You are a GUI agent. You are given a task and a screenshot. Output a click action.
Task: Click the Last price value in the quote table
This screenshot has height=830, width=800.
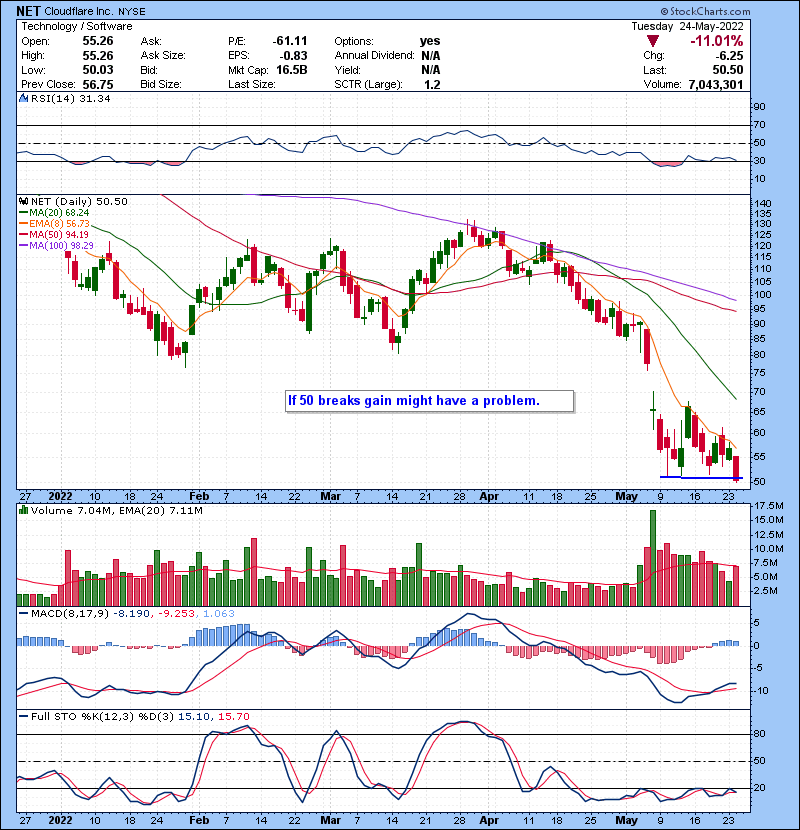point(727,70)
